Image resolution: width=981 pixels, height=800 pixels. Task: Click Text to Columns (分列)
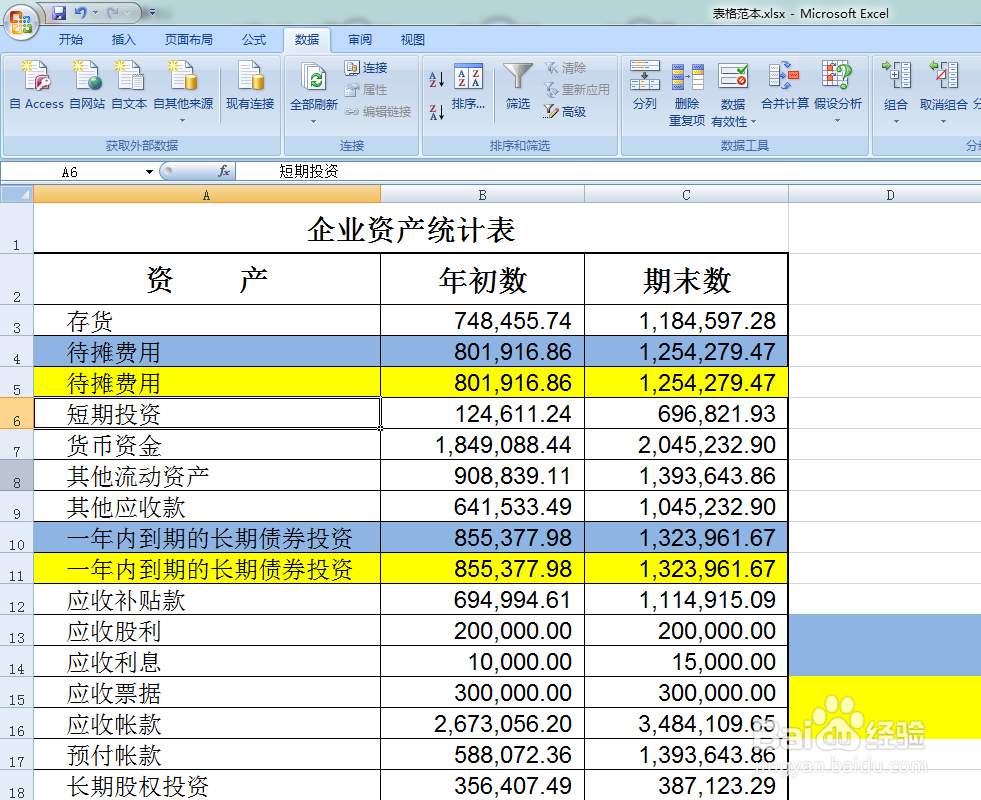644,86
